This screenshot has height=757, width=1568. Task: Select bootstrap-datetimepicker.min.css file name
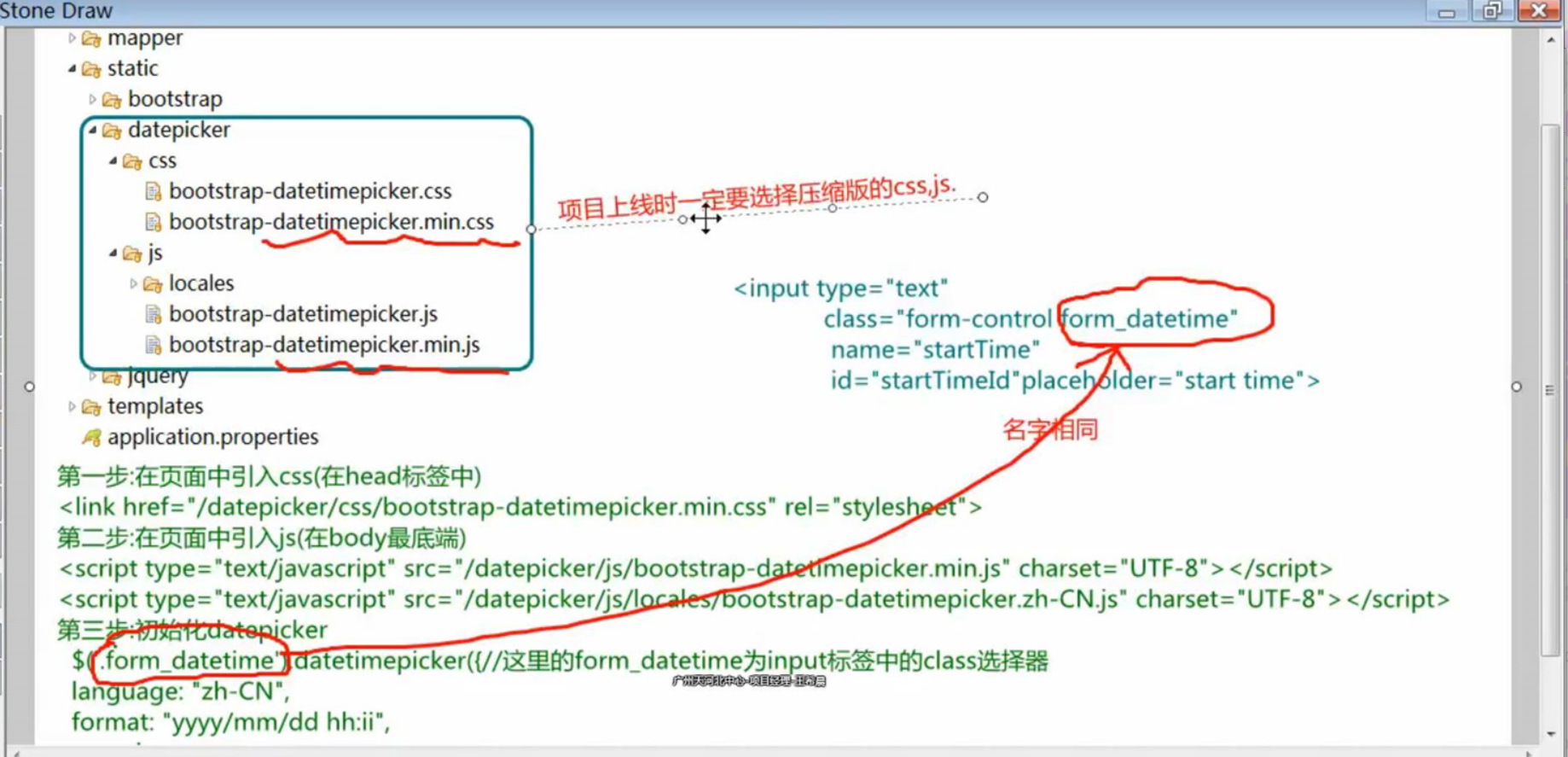(x=331, y=222)
